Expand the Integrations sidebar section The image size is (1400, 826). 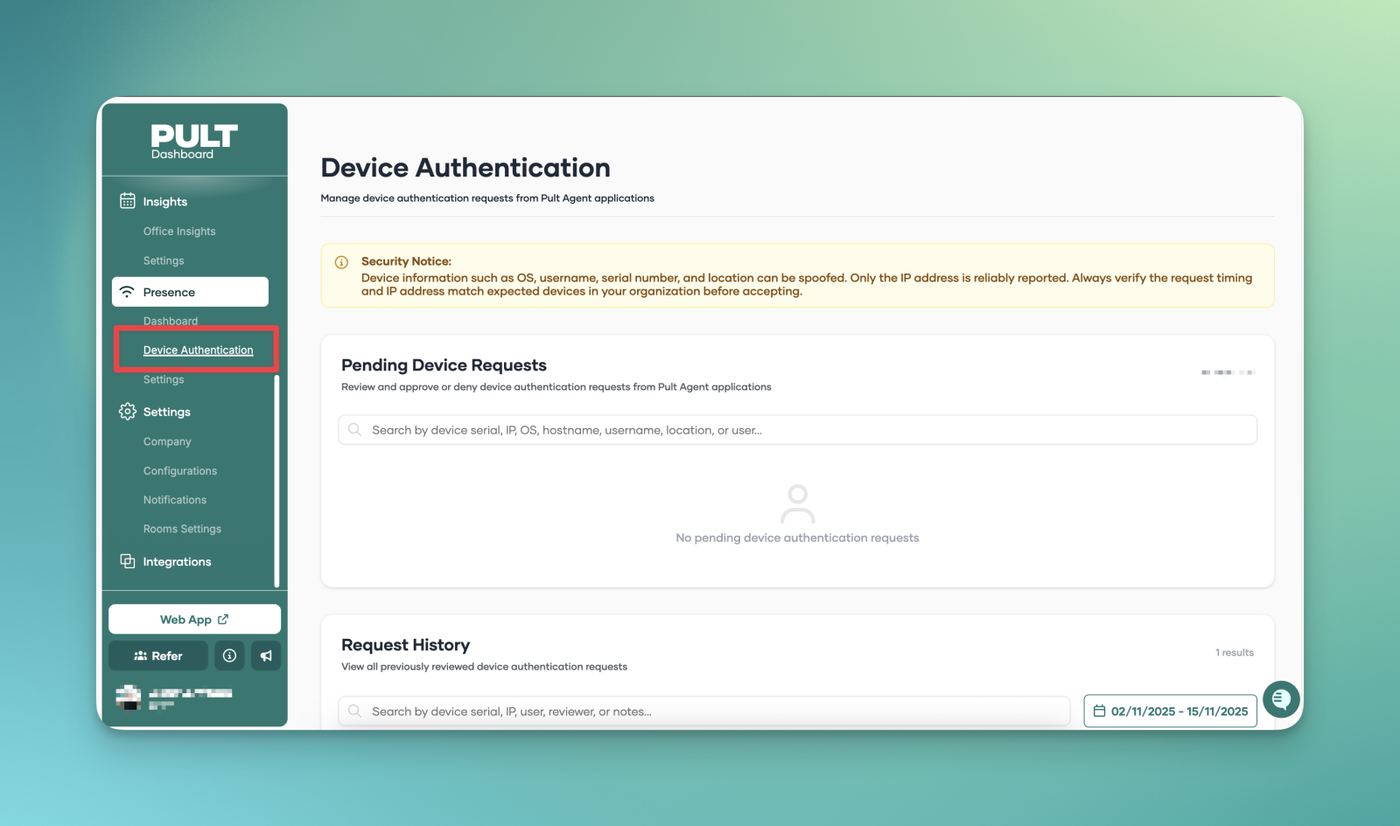click(177, 562)
